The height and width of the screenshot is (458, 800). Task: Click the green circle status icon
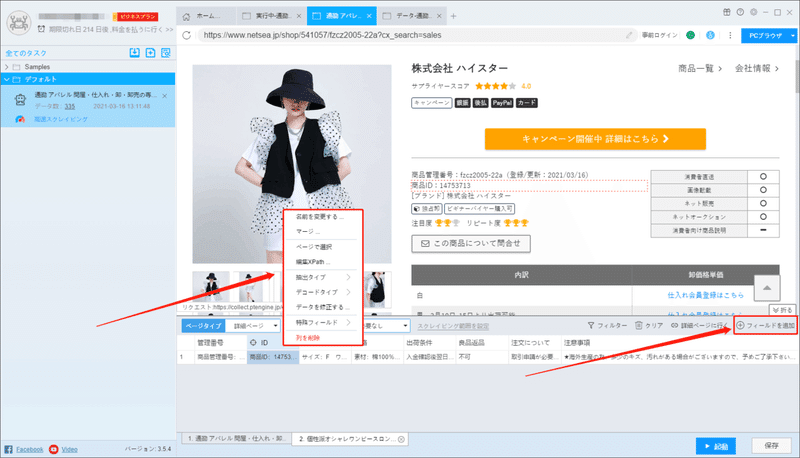click(690, 35)
